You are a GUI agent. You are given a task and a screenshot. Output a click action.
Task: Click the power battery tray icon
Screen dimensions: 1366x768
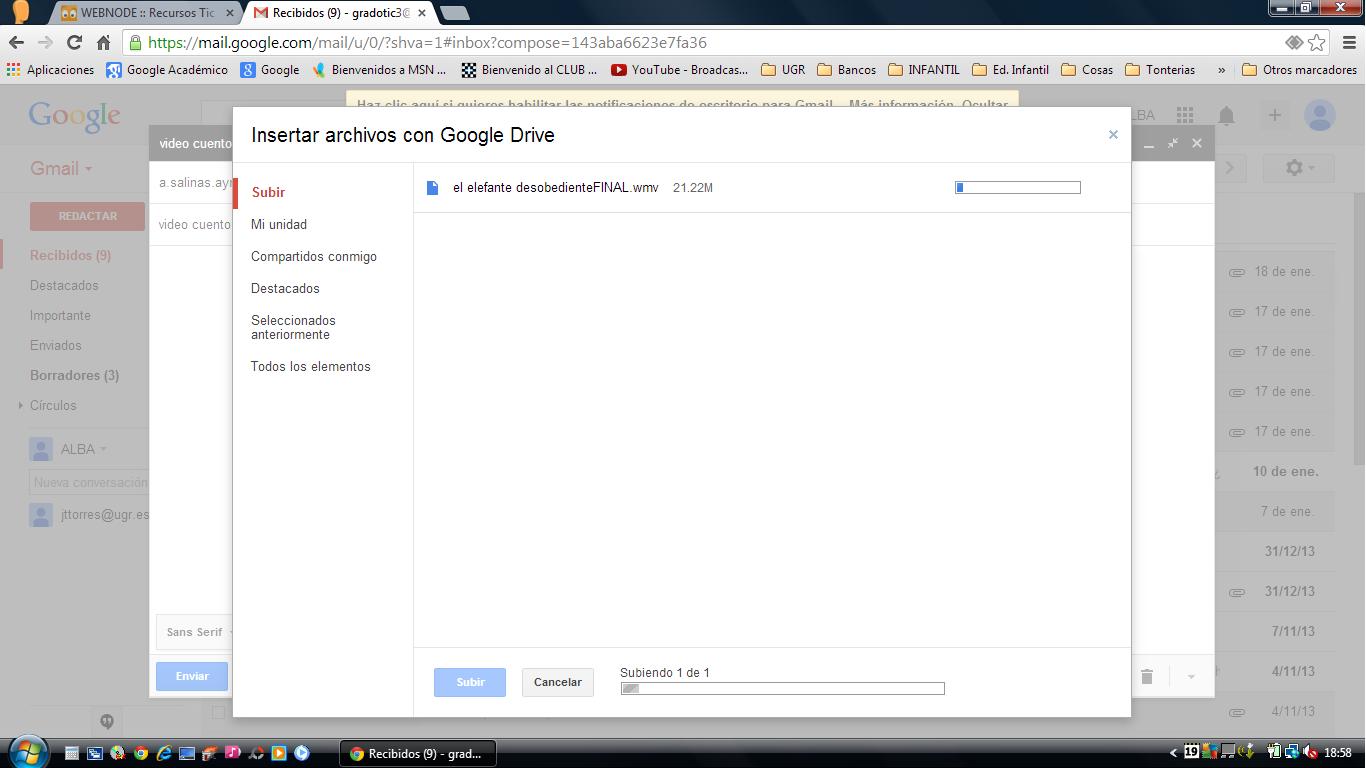pyautogui.click(x=1274, y=752)
